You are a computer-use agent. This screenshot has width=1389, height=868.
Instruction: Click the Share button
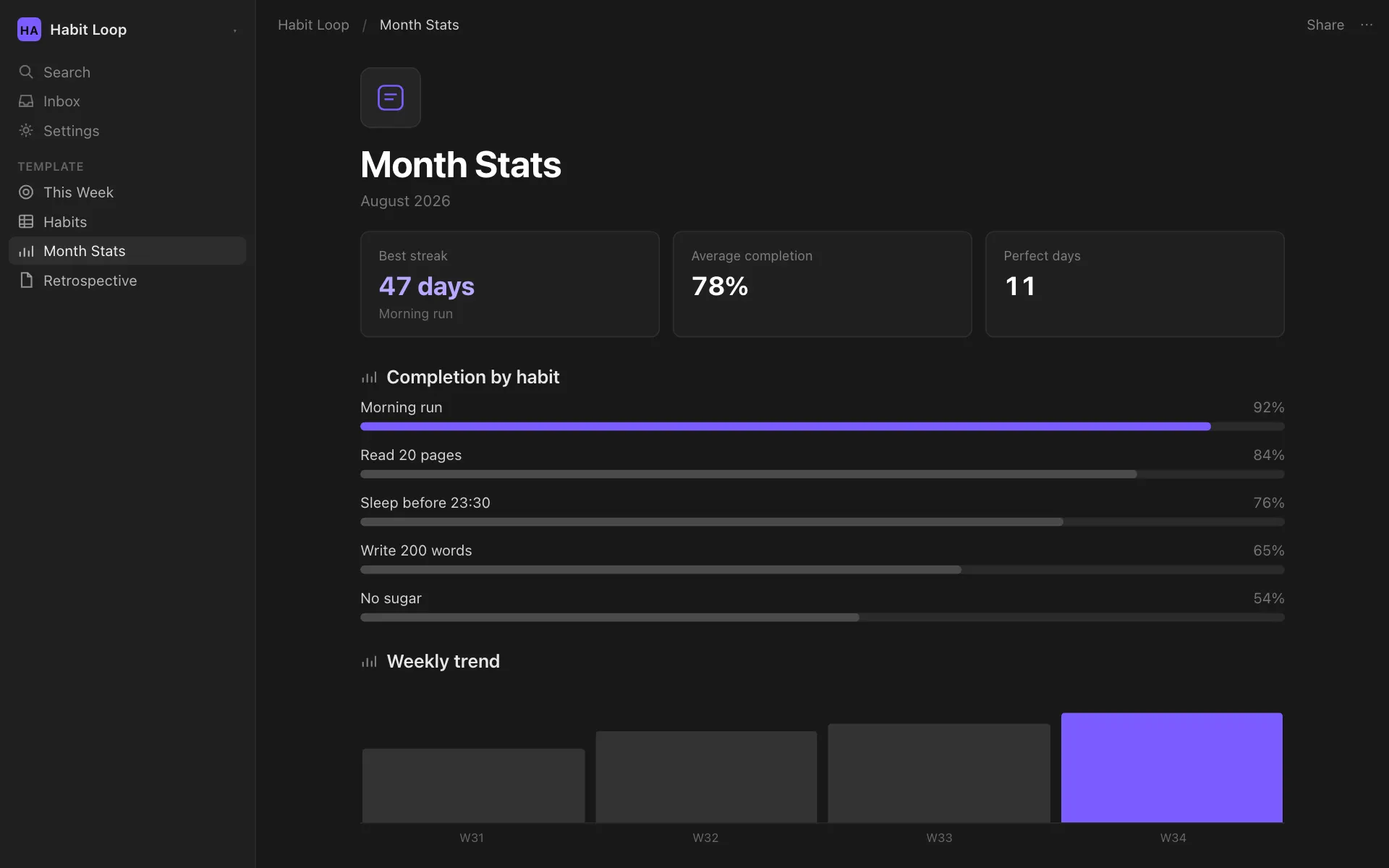point(1325,25)
